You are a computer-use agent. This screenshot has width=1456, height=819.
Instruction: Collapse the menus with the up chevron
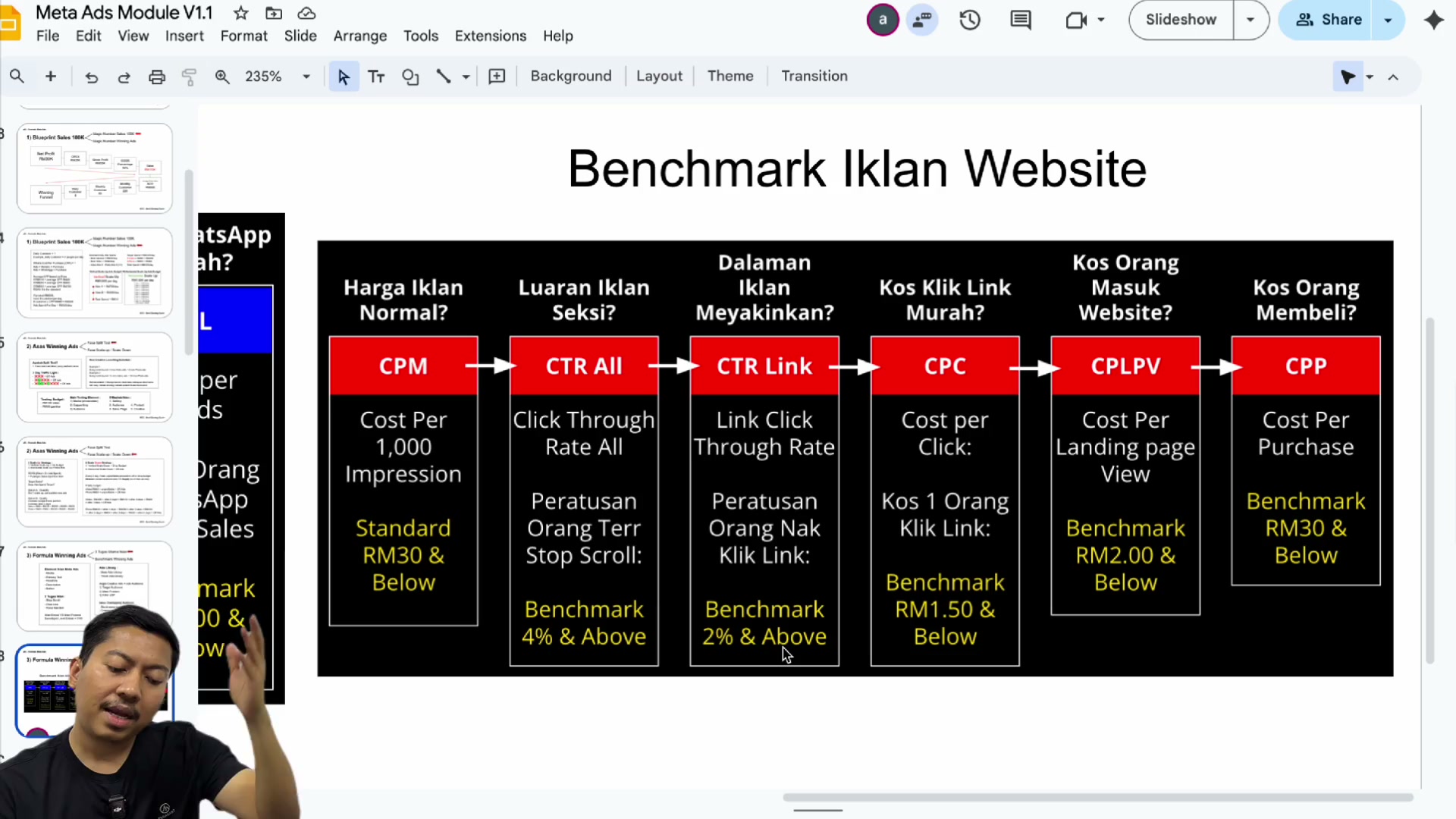1393,77
